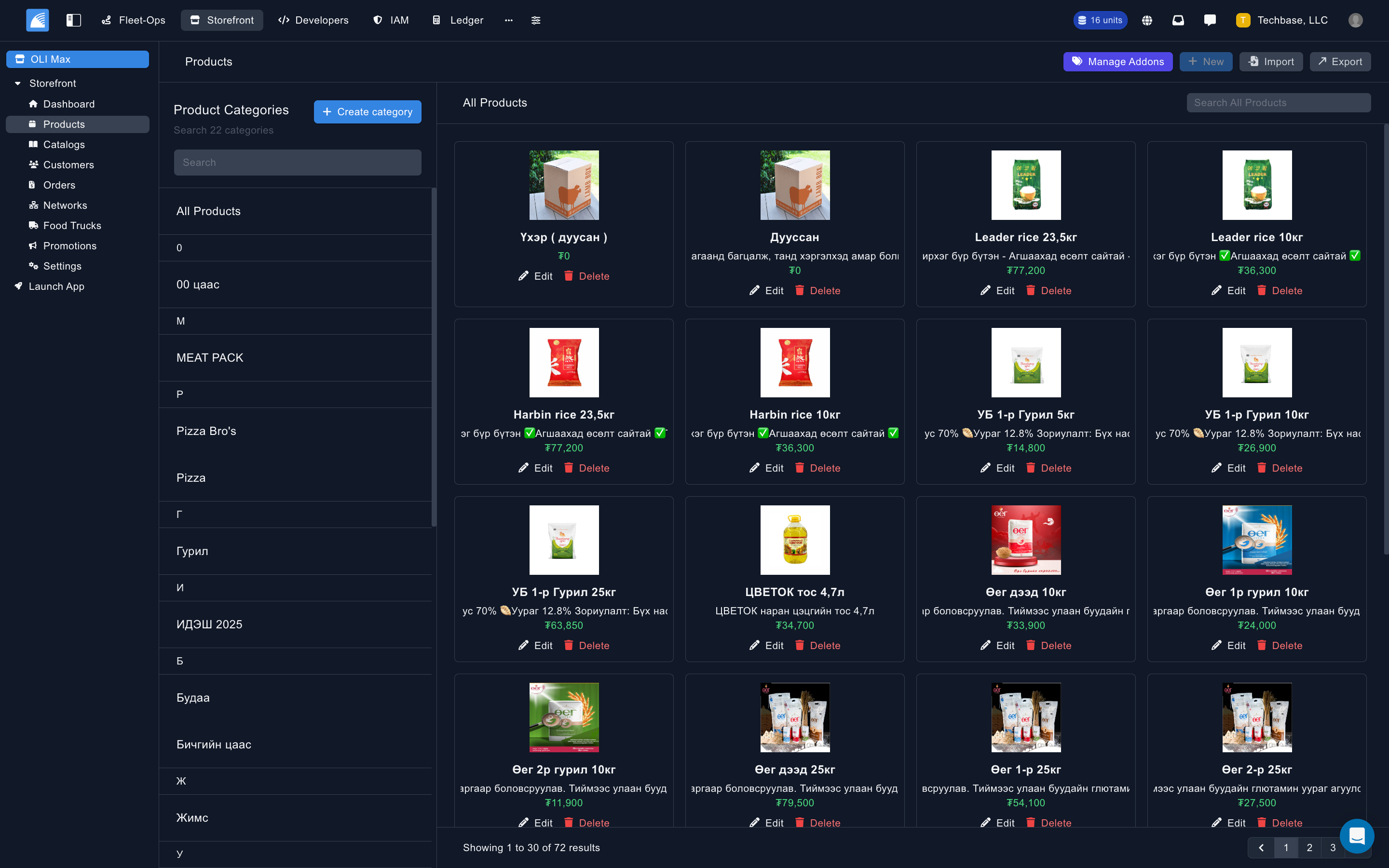Screen dimensions: 1389x868
Task: Select the 00 цаас category
Action: 295,285
